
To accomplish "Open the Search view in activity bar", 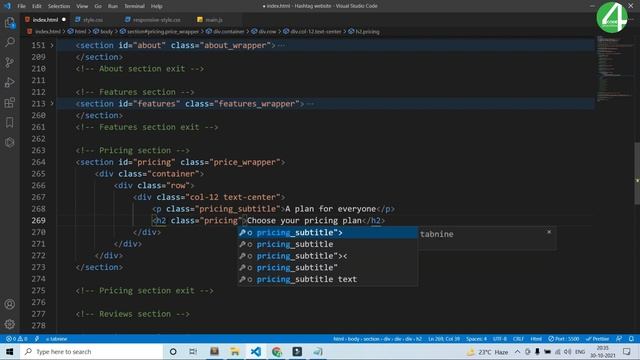I will click(9, 42).
